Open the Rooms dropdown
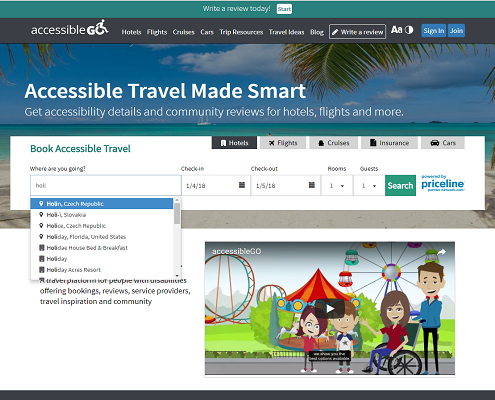 (337, 185)
